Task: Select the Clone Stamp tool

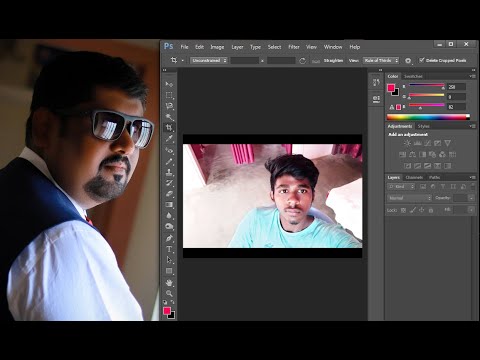Action: (169, 172)
